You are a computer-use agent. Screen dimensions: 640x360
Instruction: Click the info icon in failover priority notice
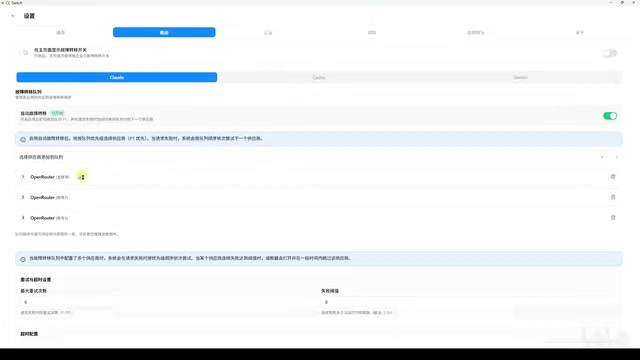pos(23,139)
